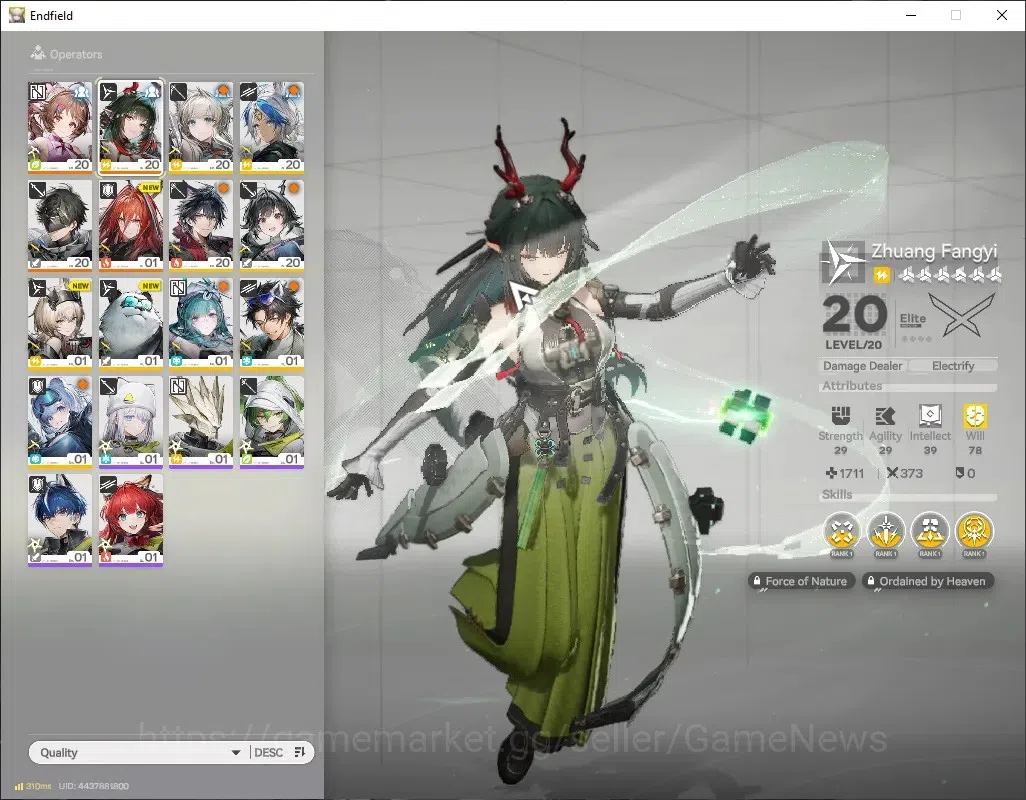Click the Electrify tag
Screen dimensions: 1026x800
coord(953,366)
